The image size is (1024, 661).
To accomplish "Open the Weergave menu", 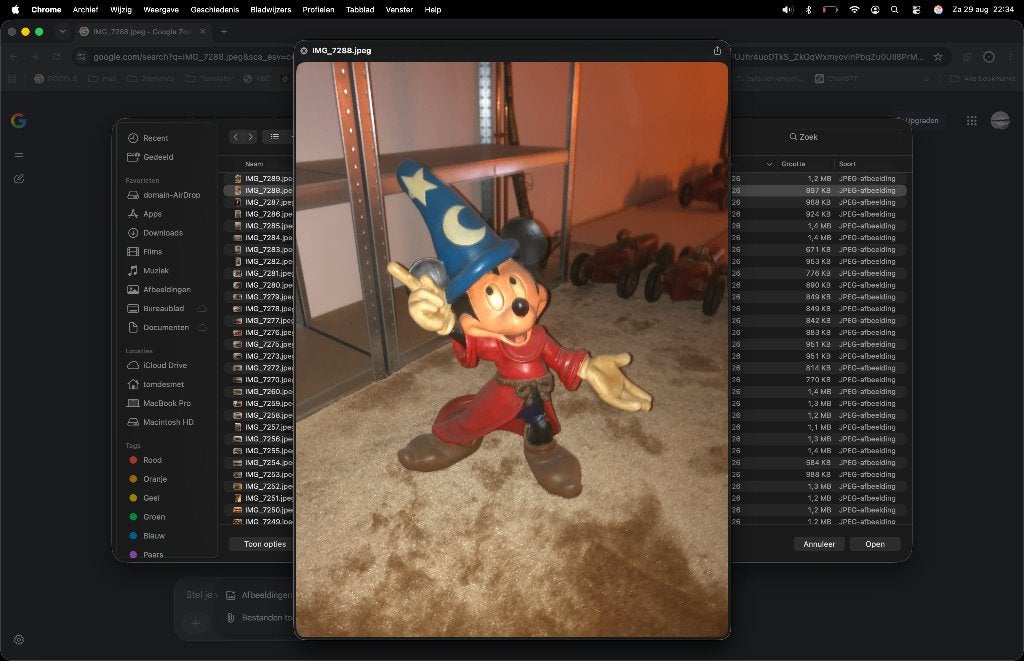I will coord(161,10).
